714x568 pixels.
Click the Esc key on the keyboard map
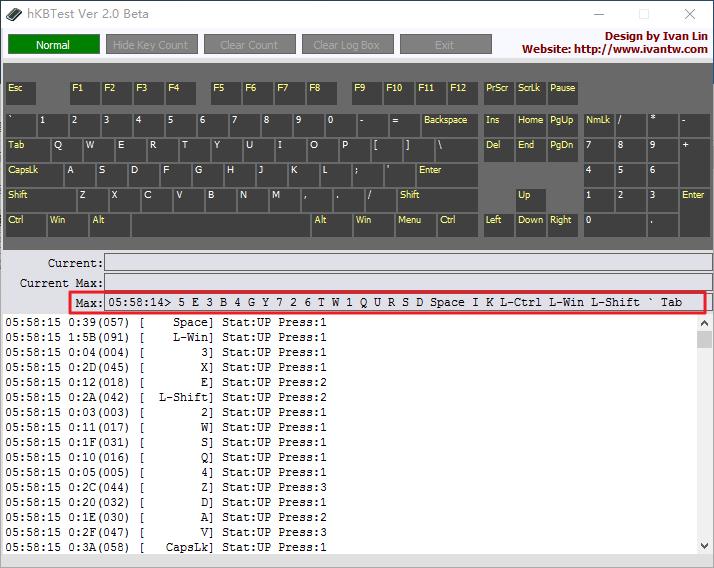tap(20, 93)
